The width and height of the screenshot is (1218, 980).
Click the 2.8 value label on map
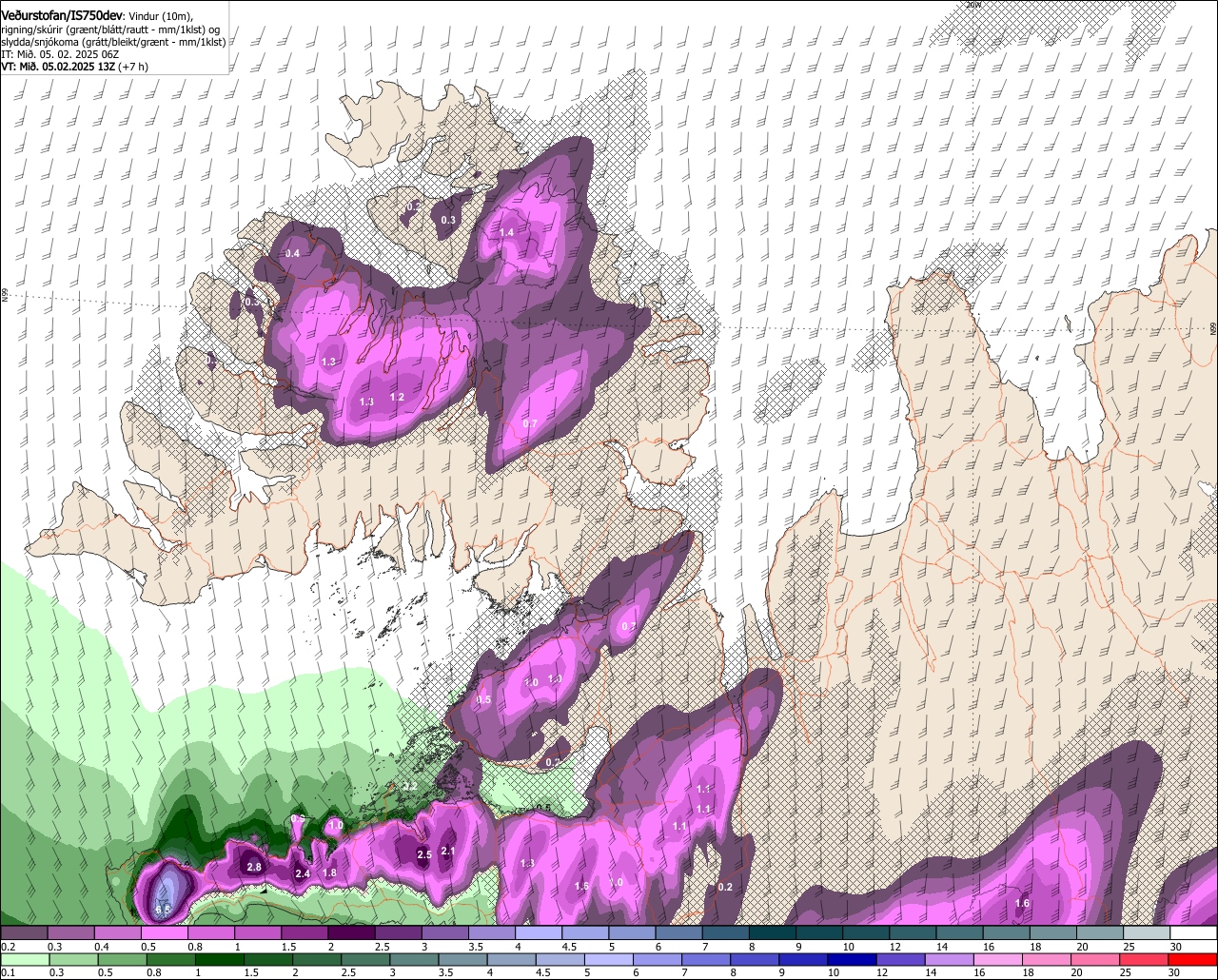click(254, 867)
